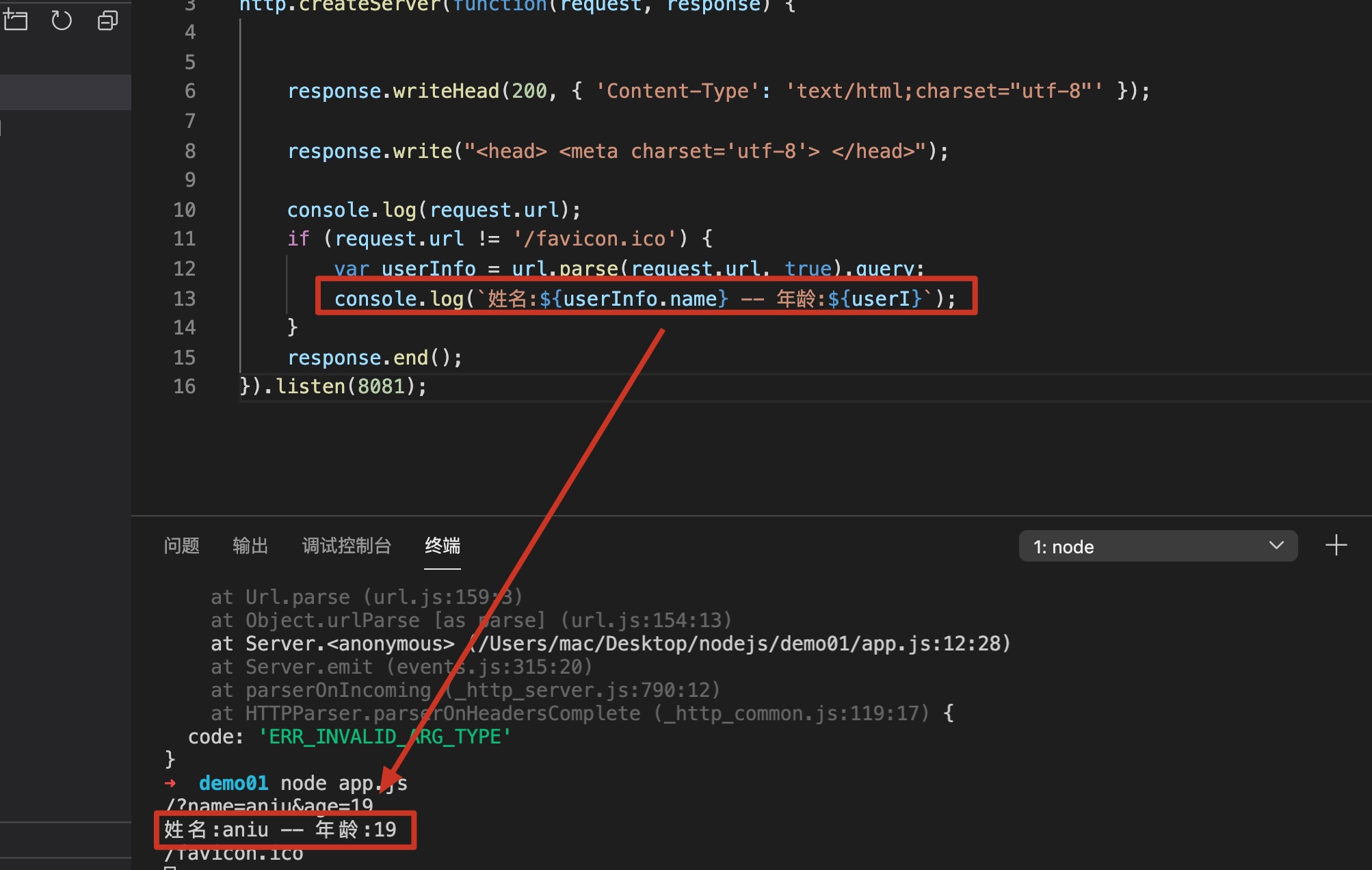1372x870 pixels.
Task: Click 'userInfo.name' in the line 13 template string
Action: point(639,299)
